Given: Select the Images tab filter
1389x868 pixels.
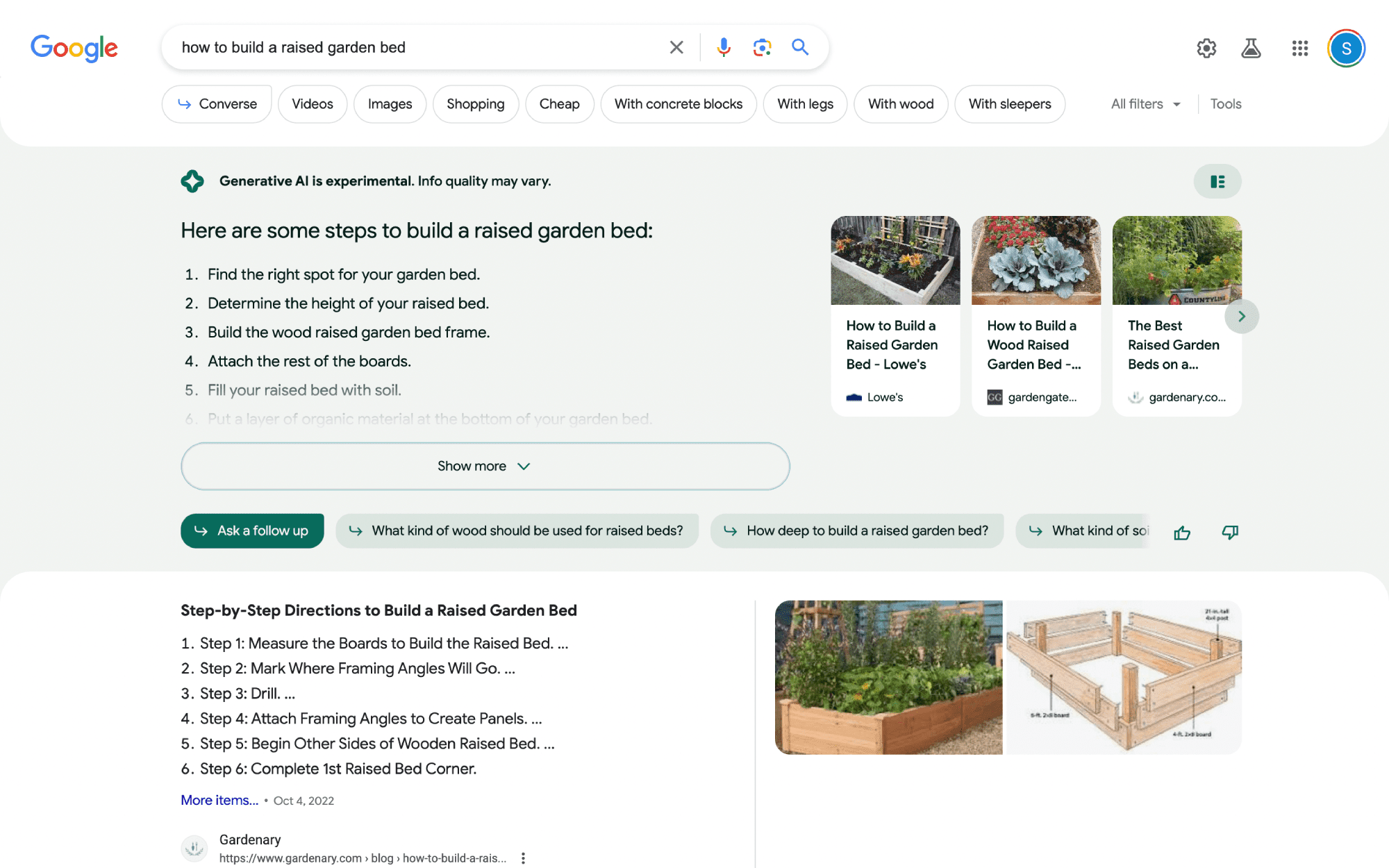Looking at the screenshot, I should pos(389,104).
